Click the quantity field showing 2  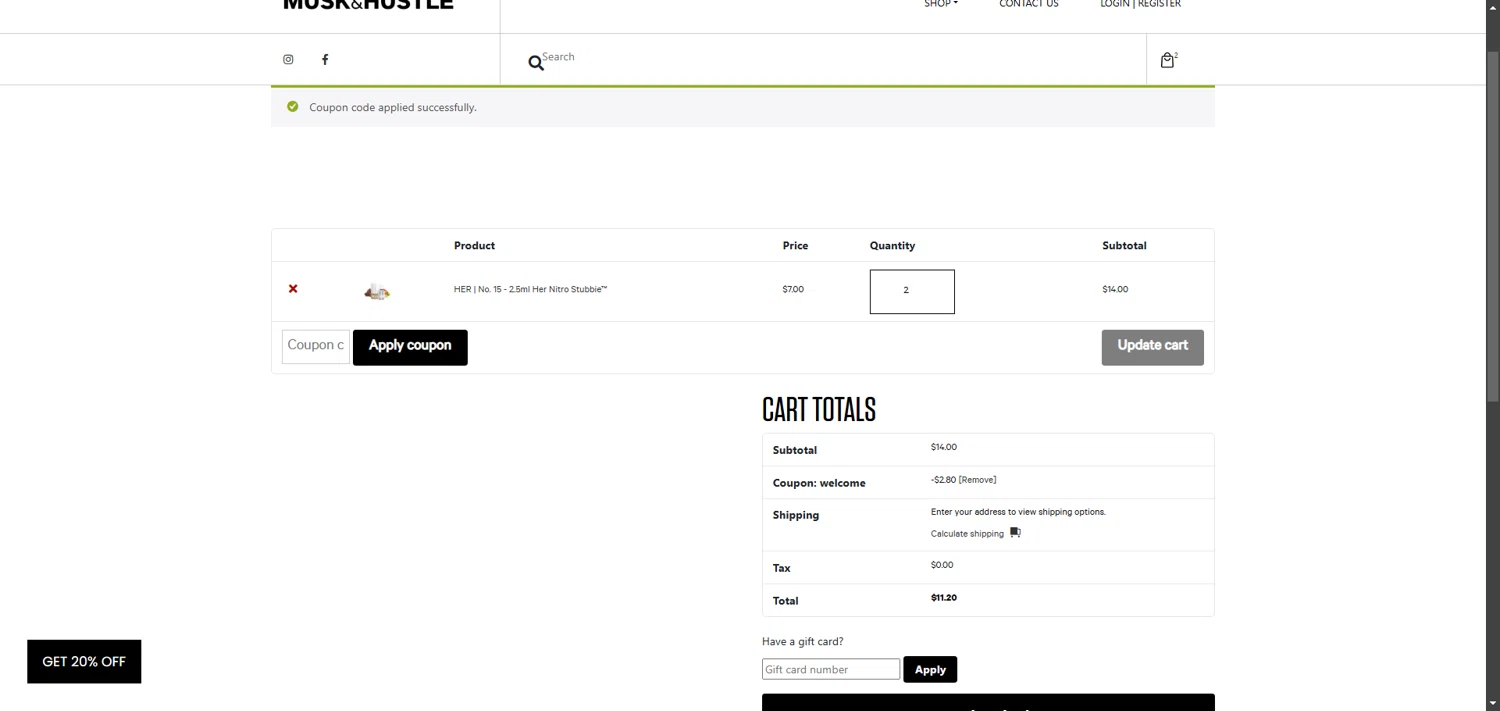[912, 291]
